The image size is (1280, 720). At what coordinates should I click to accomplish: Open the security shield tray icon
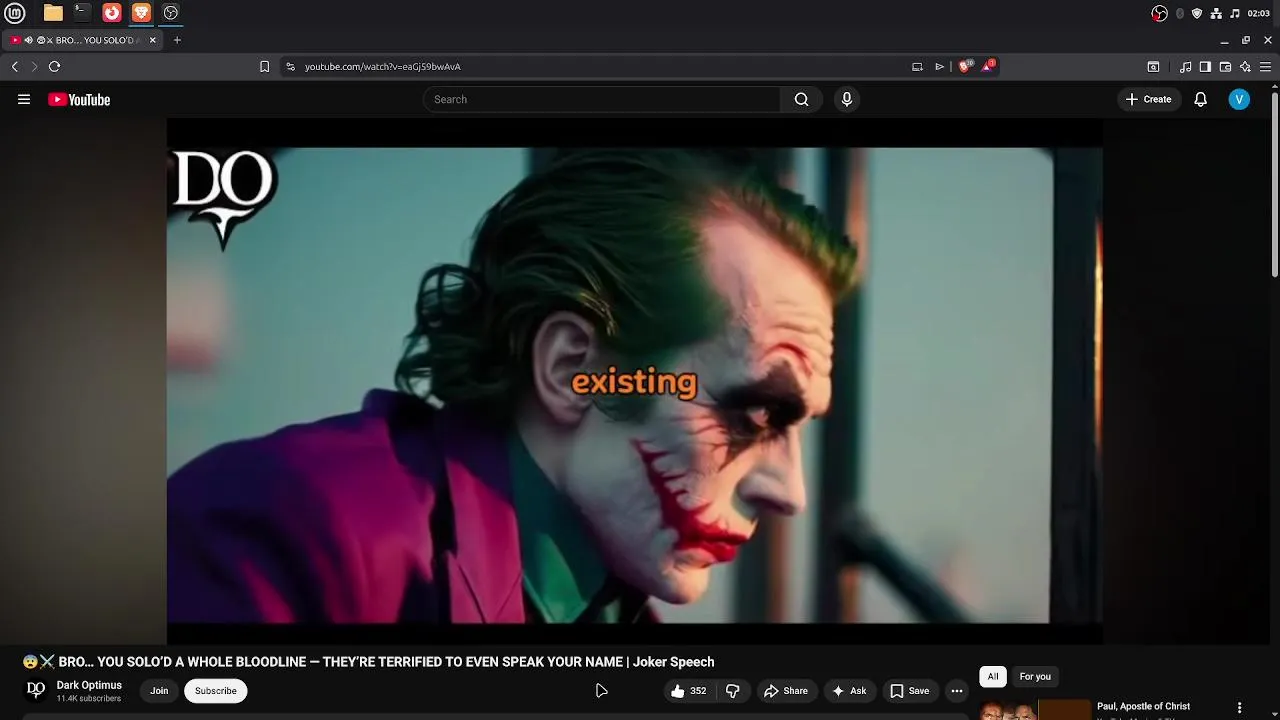coord(1197,13)
